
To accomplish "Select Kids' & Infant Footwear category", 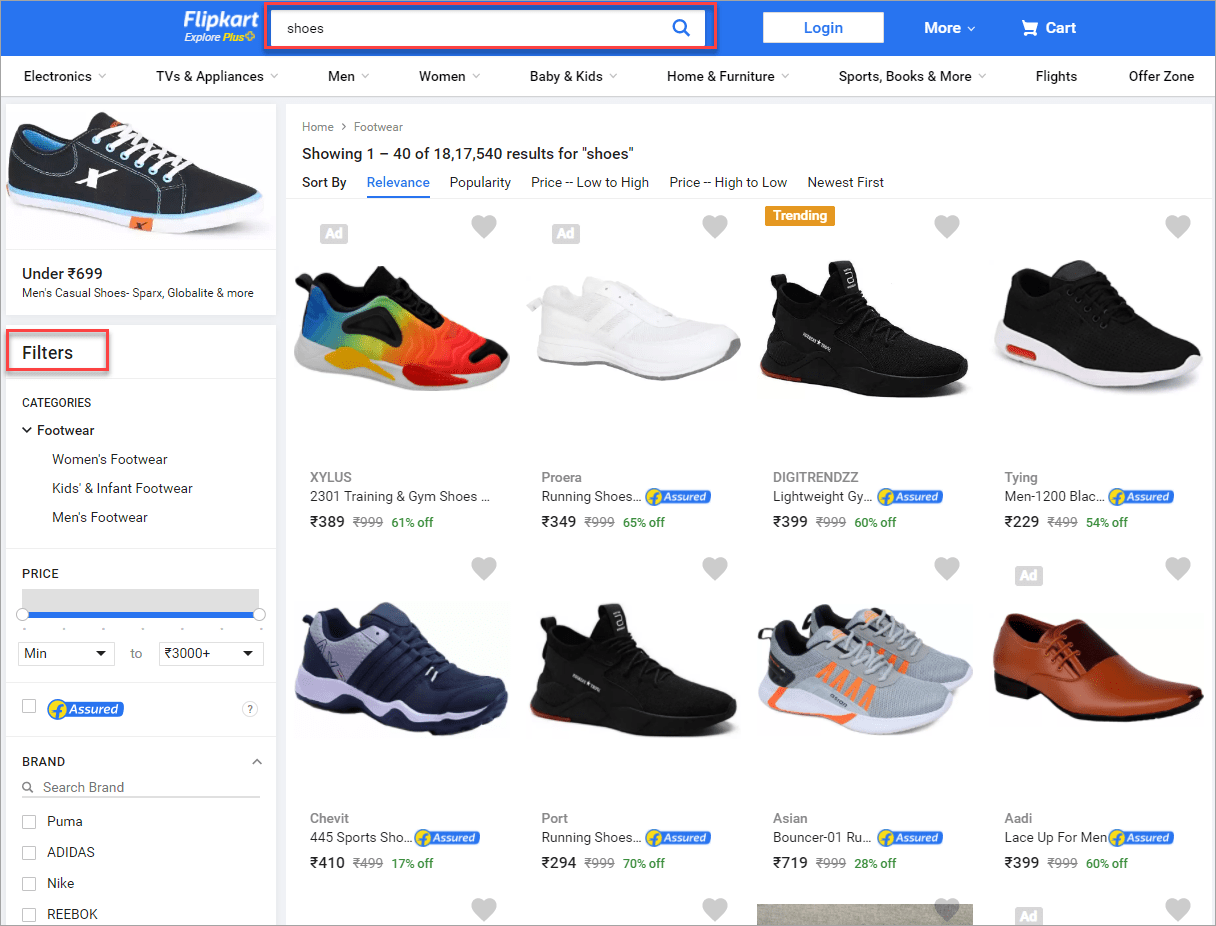I will point(122,488).
